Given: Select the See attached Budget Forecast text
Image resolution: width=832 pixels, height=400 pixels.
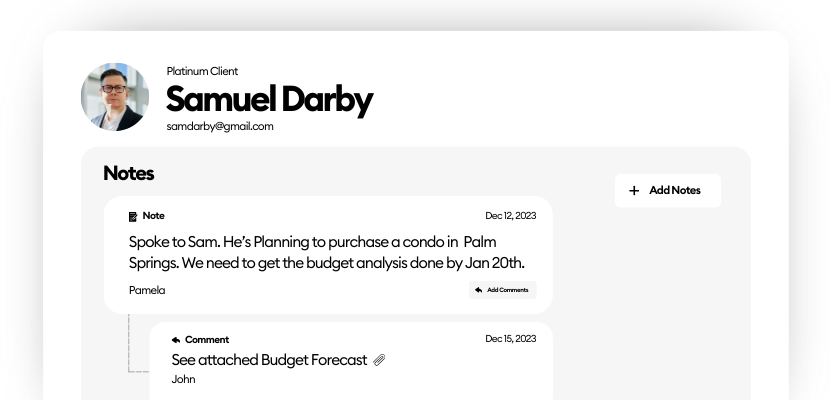Looking at the screenshot, I should pyautogui.click(x=269, y=360).
